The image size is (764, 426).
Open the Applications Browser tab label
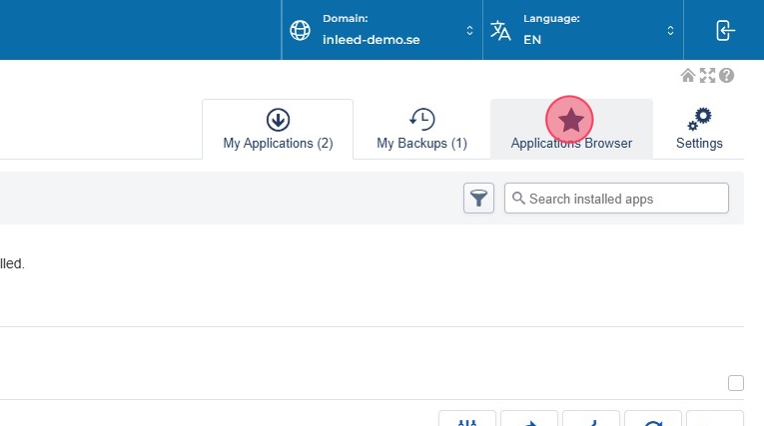tap(571, 143)
